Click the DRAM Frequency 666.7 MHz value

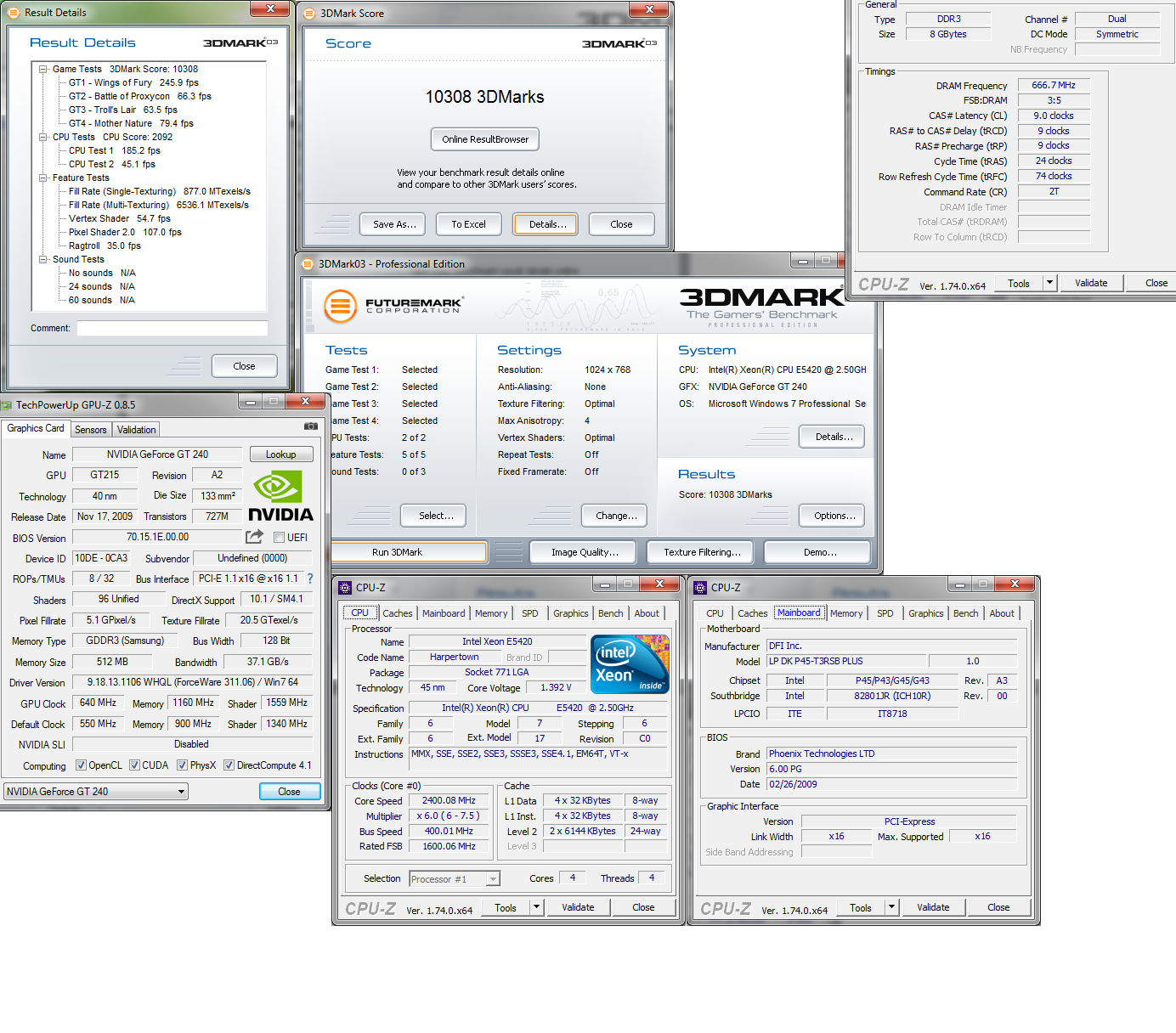coord(1054,85)
